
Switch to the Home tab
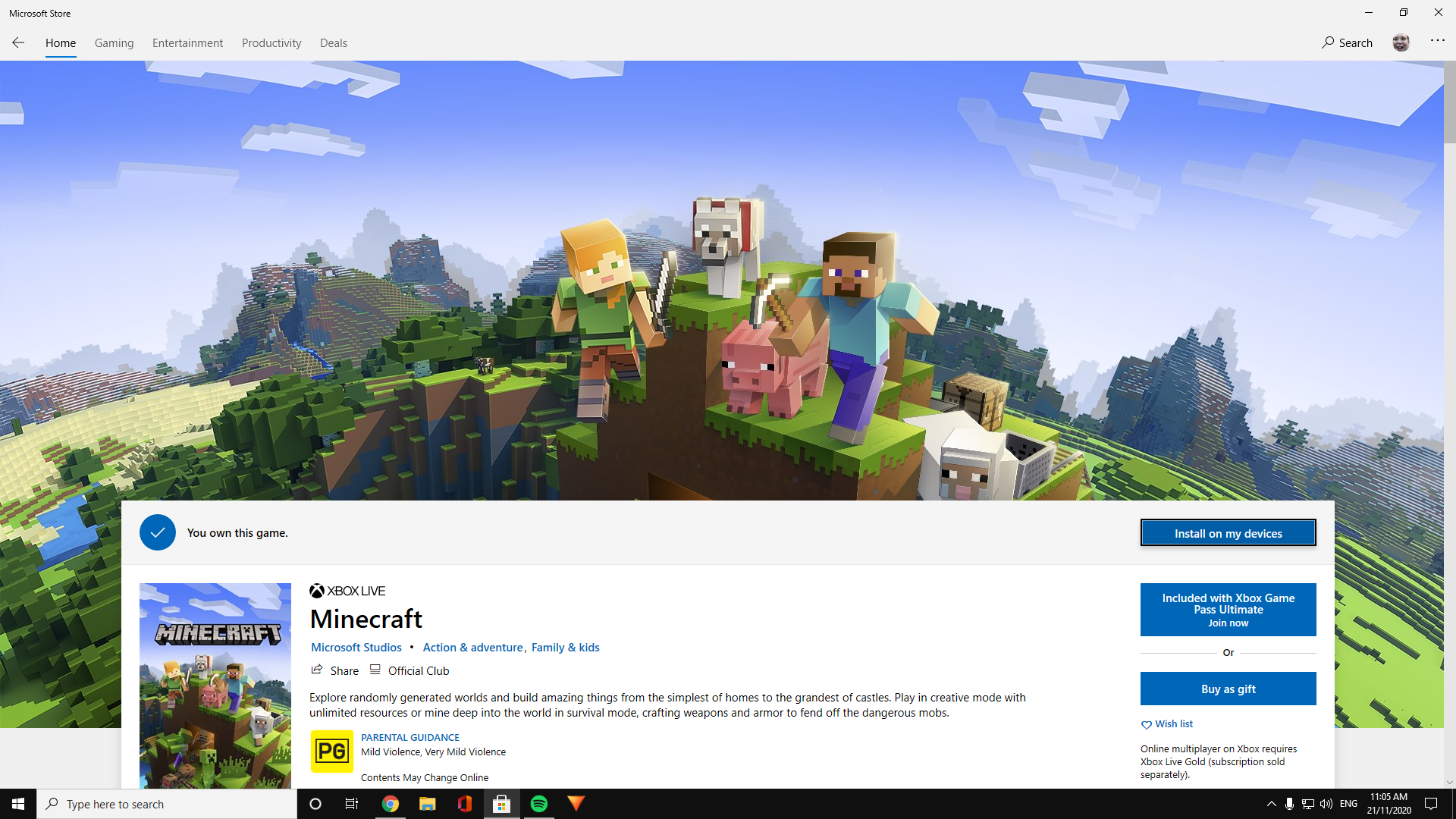(61, 42)
